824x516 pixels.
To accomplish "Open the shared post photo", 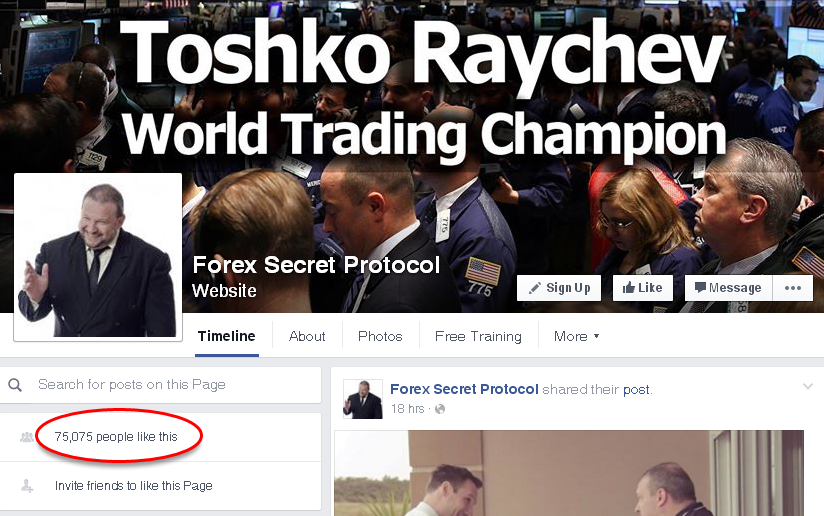I will (x=569, y=473).
